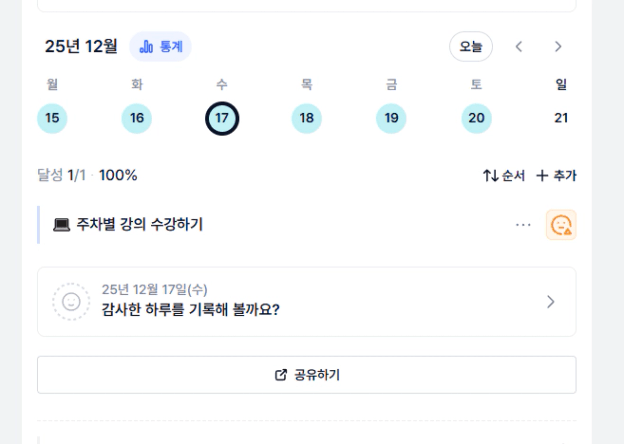The height and width of the screenshot is (444, 624).
Task: Go to the next week arrow
Action: coord(558,46)
